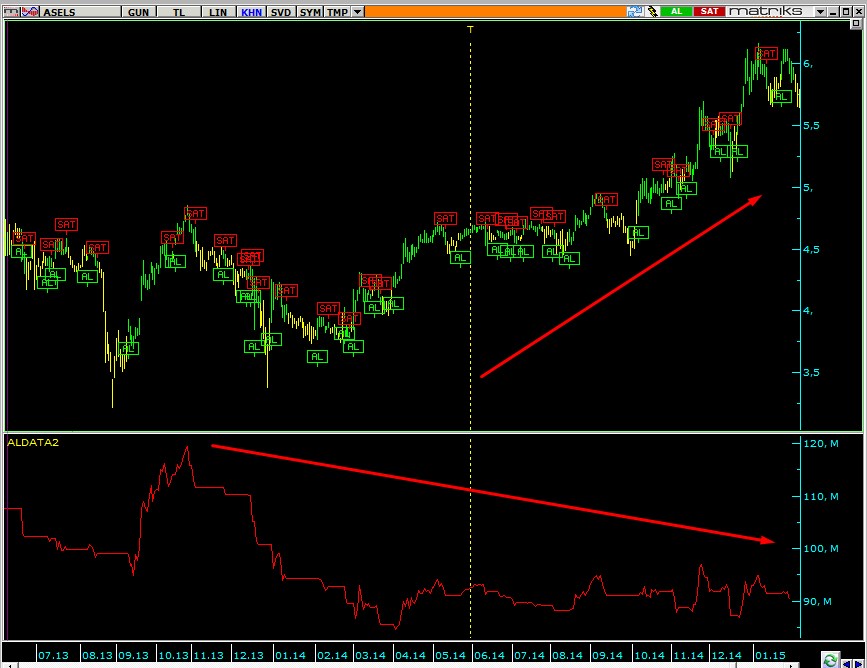Click the 5,5 price axis label
The height and width of the screenshot is (668, 867).
click(x=811, y=126)
